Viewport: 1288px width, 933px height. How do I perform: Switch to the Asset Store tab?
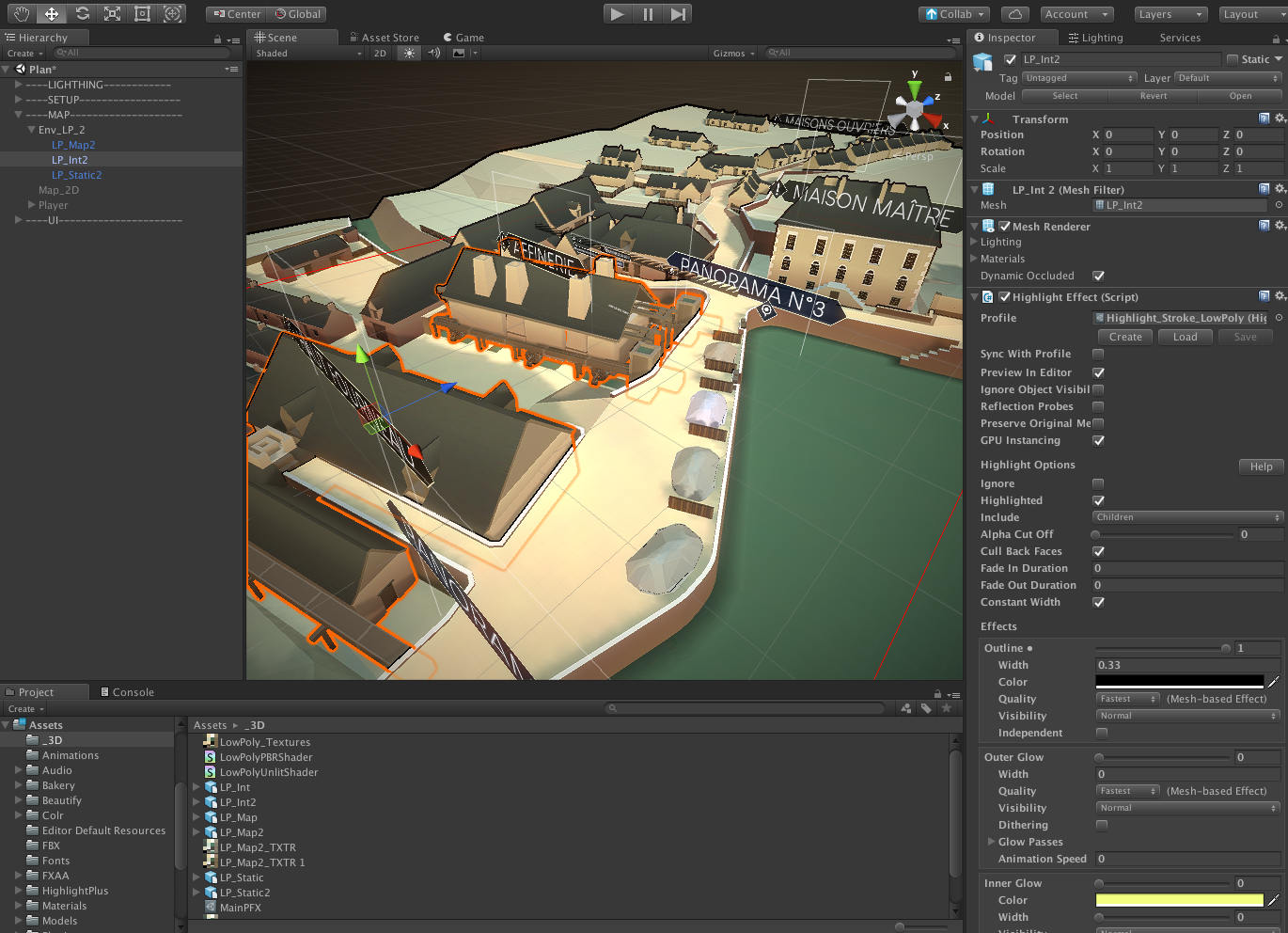coord(384,38)
